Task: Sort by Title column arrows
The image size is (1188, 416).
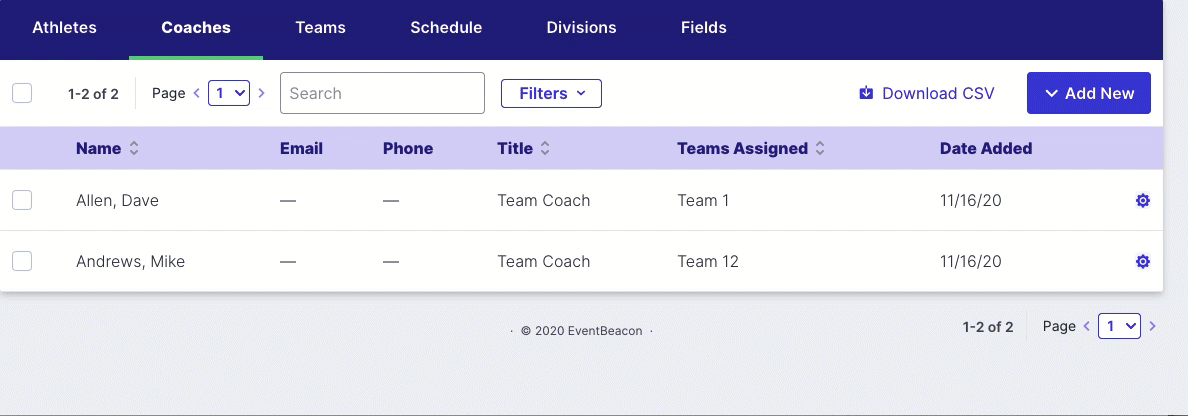Action: pos(545,149)
